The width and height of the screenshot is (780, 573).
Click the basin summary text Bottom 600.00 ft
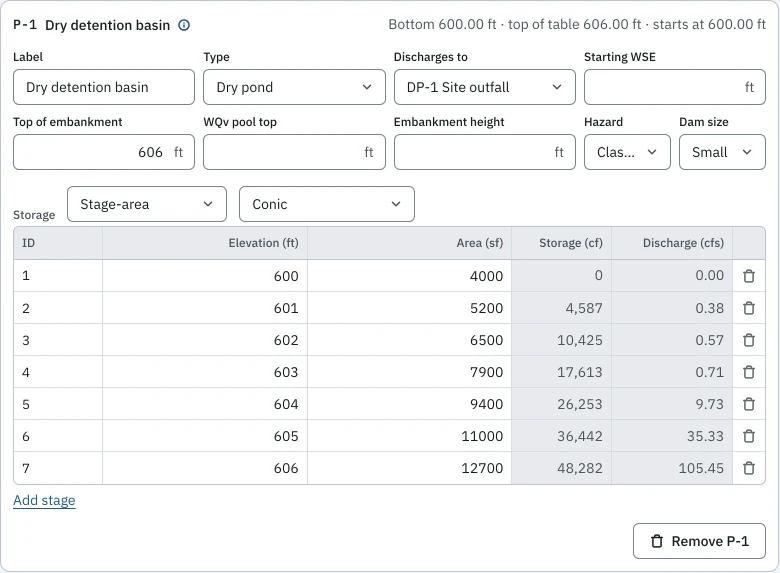pyautogui.click(x=442, y=24)
